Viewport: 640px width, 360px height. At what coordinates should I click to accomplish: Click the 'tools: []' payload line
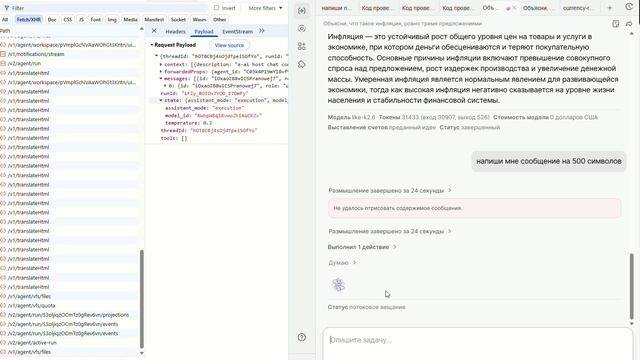(x=174, y=138)
